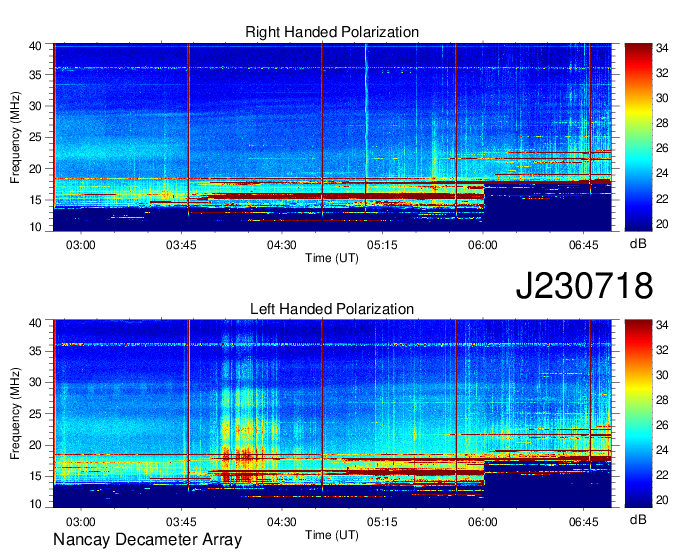Click the 28 dB tick on the top colorbar

tap(662, 124)
